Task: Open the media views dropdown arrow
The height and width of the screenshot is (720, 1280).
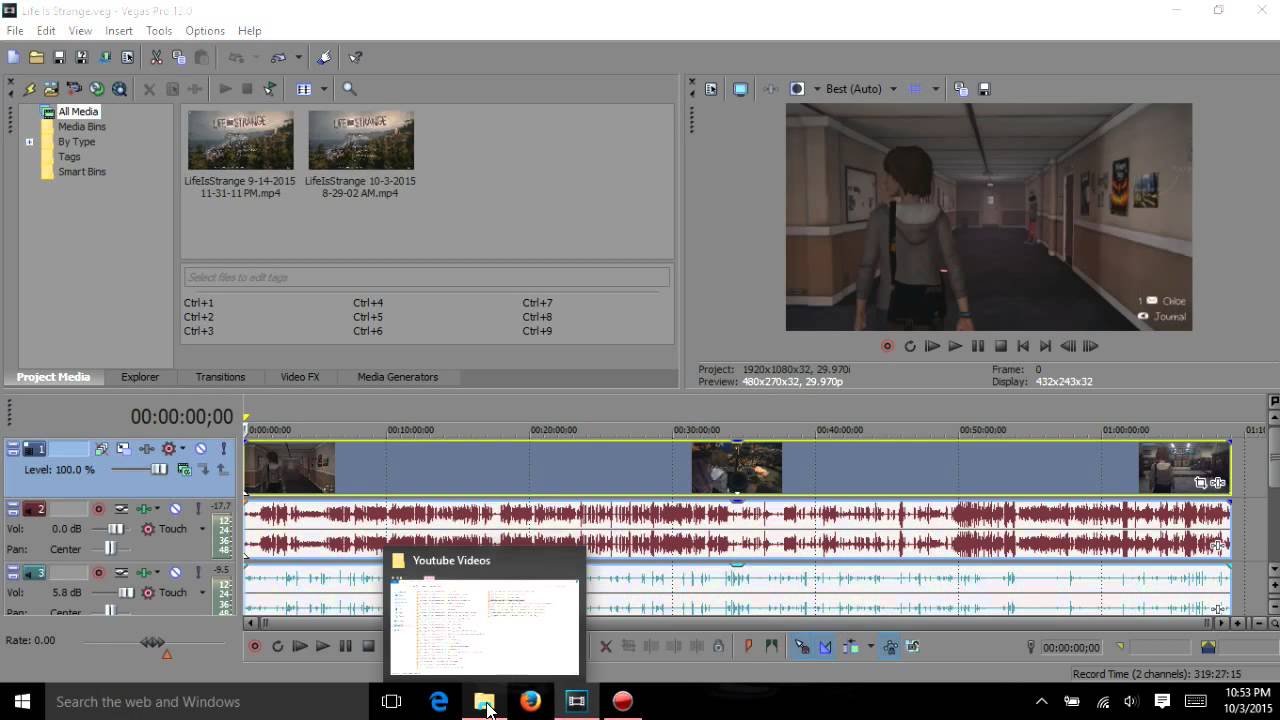Action: [x=324, y=89]
